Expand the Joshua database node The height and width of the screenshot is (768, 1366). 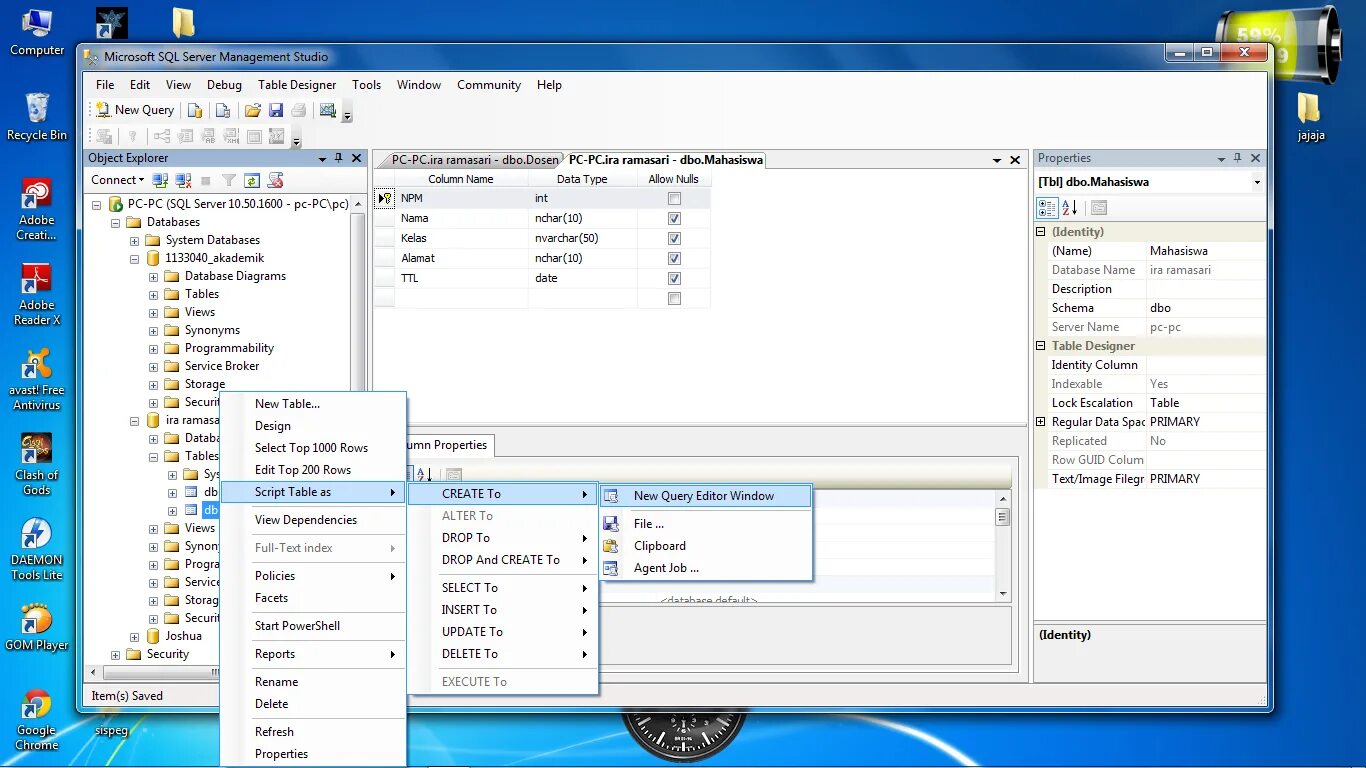click(134, 637)
